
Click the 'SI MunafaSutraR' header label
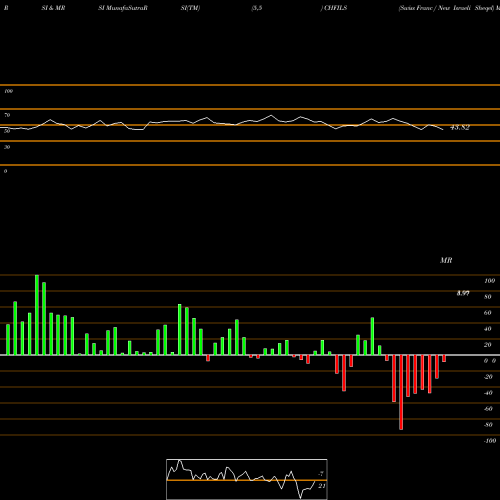pyautogui.click(x=123, y=8)
